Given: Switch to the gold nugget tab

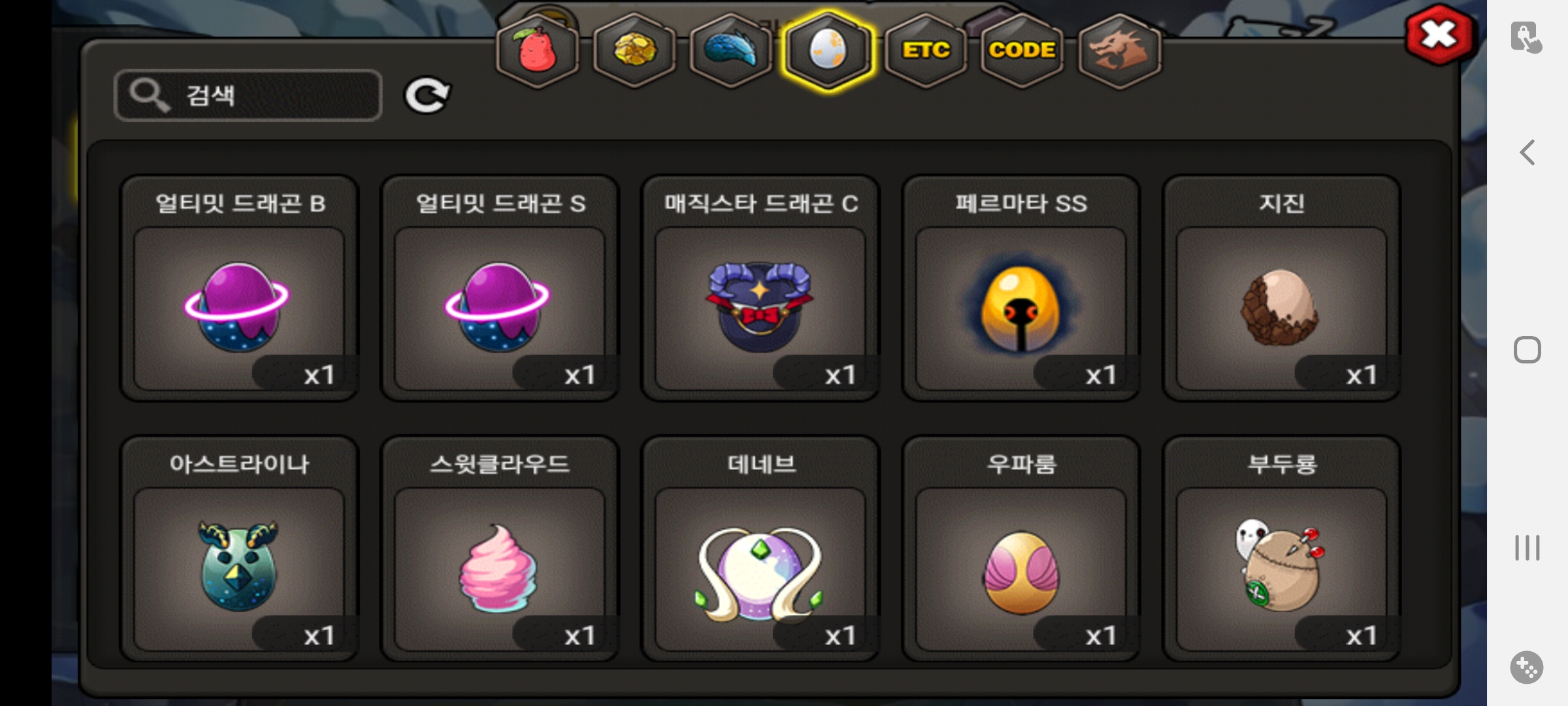Looking at the screenshot, I should (634, 51).
